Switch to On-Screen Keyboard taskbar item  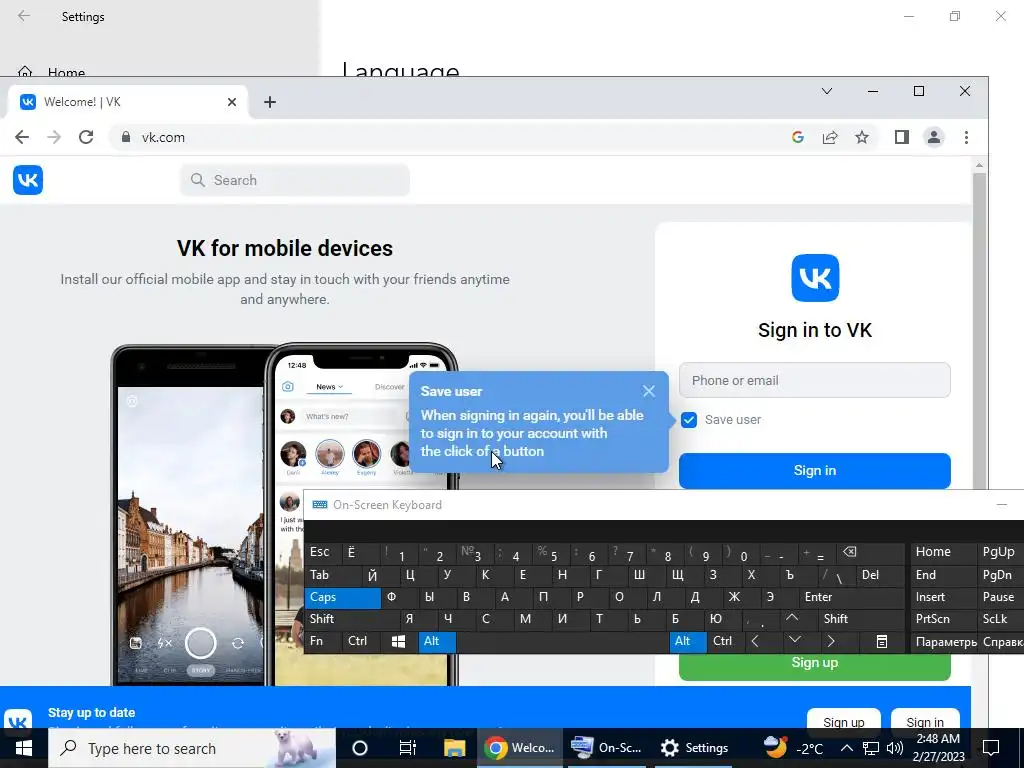[607, 748]
